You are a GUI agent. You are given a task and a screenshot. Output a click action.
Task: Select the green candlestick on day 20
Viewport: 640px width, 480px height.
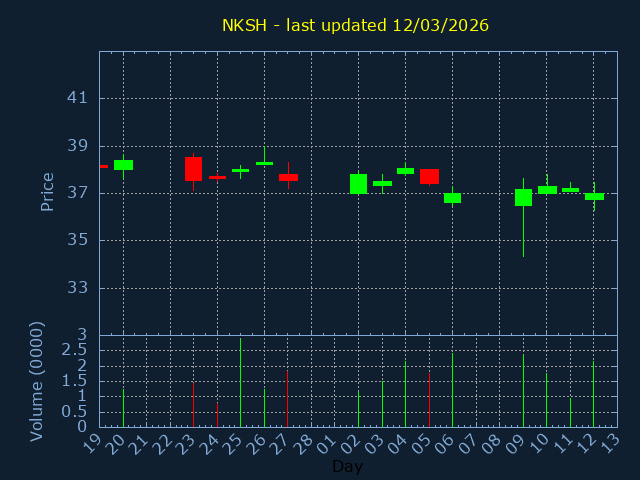[x=123, y=165]
